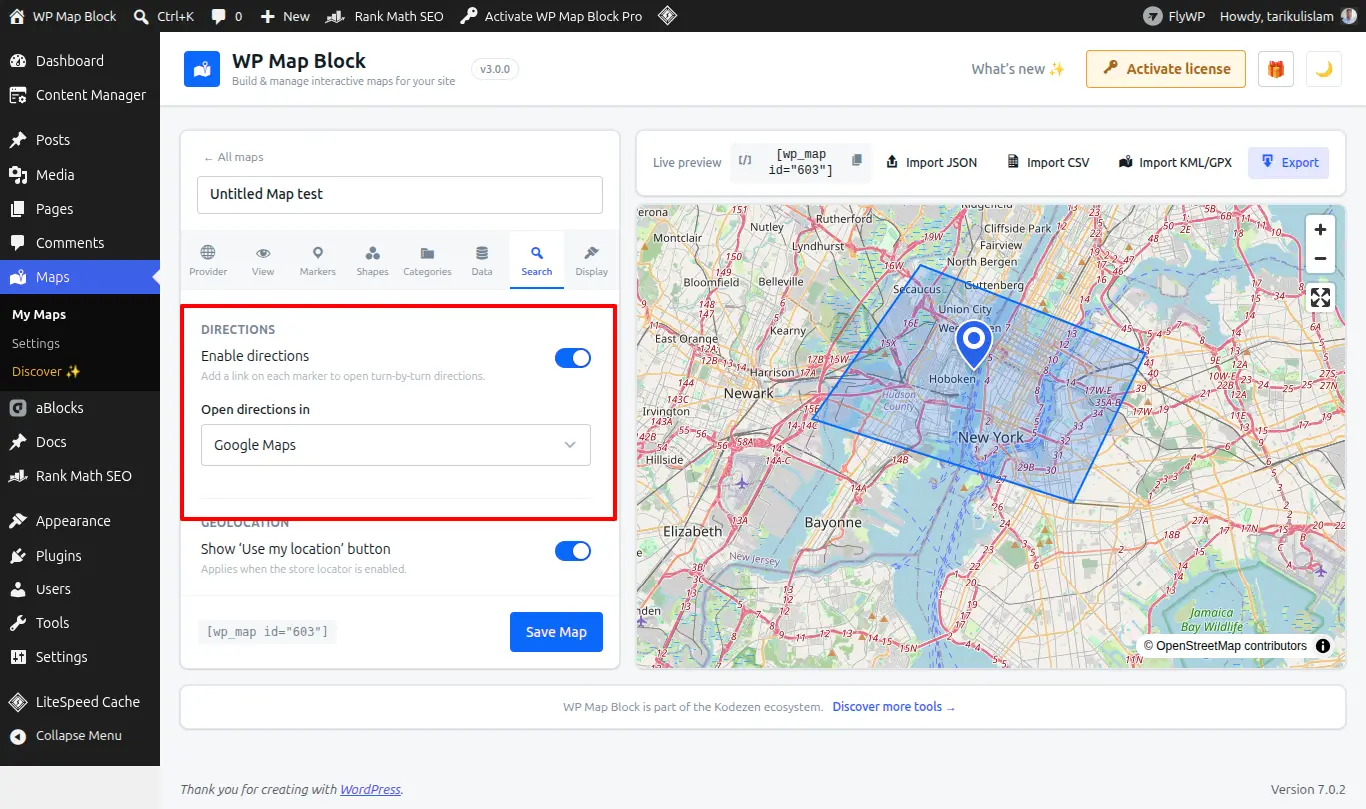This screenshot has width=1366, height=809.
Task: Open Ctrl+K search in admin bar
Action: (163, 16)
